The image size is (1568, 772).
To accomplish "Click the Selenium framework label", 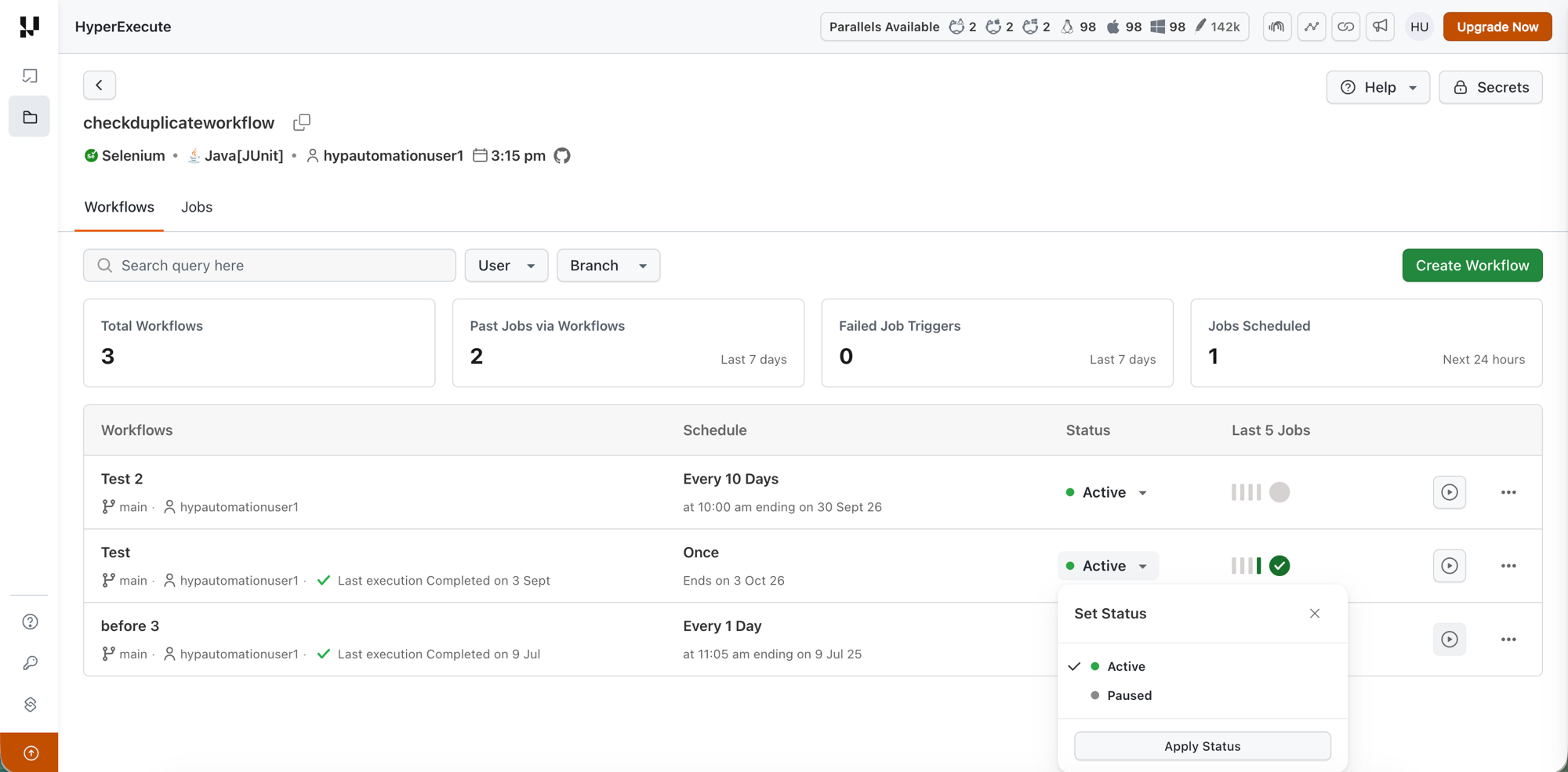I will point(125,155).
